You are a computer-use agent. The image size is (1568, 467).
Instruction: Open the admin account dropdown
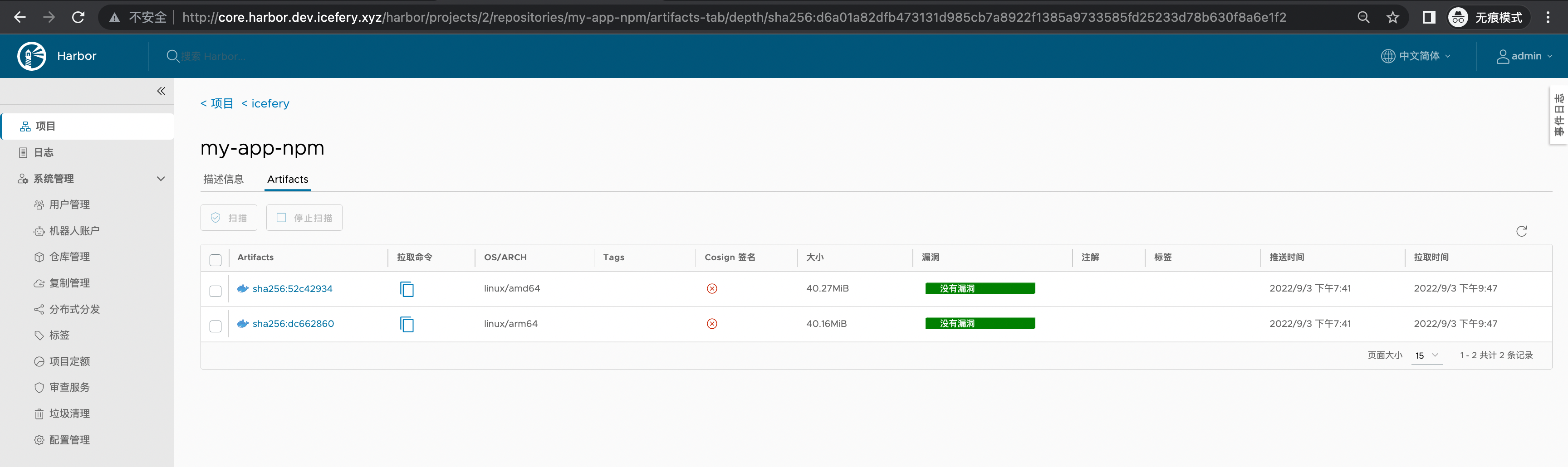1524,56
